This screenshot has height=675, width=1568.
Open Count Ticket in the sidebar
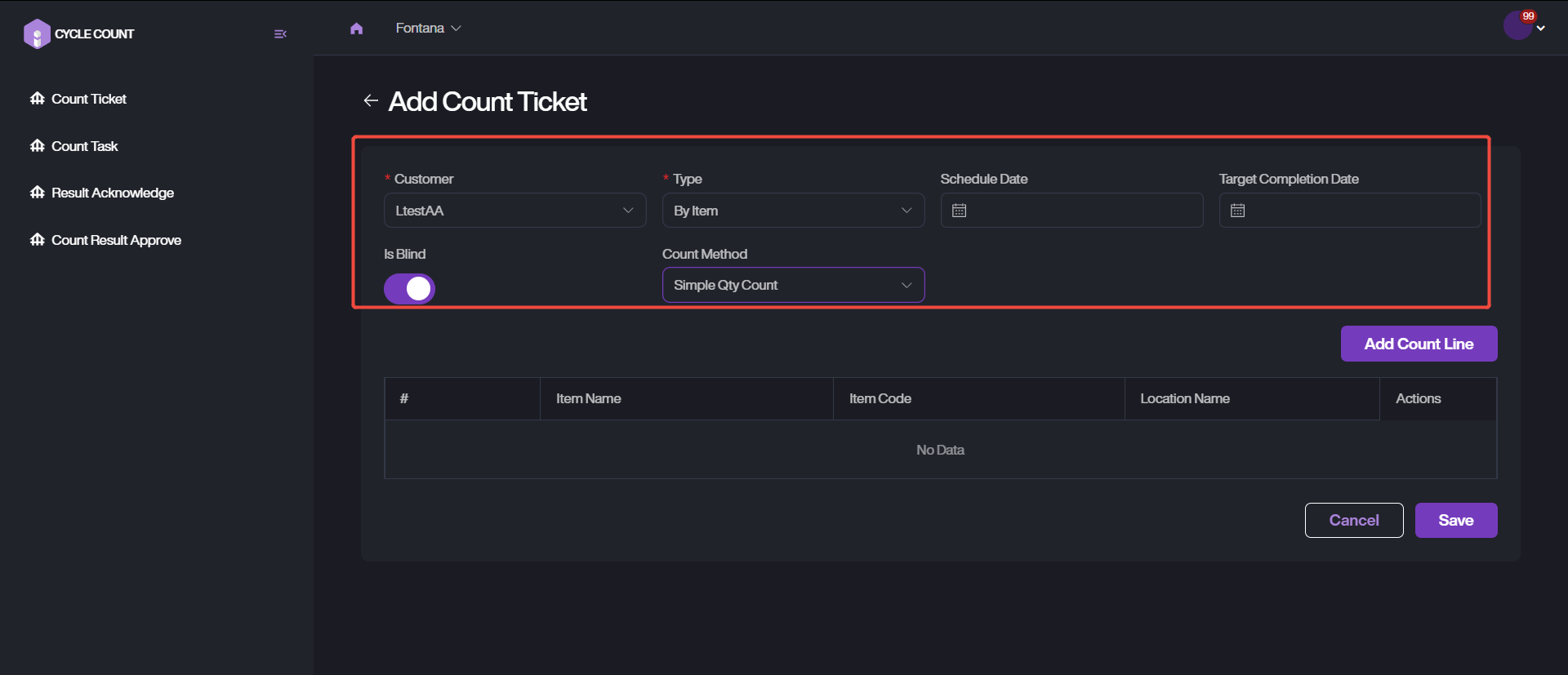pos(89,99)
